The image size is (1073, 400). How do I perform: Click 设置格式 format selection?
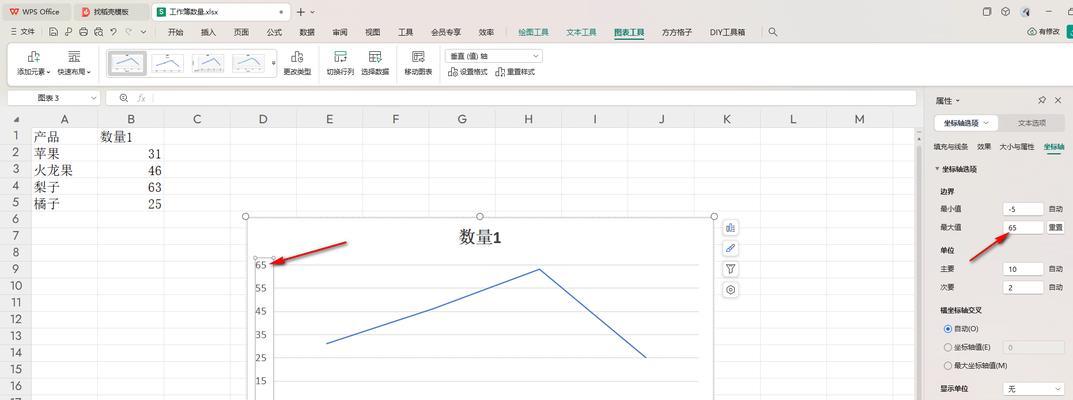[468, 72]
